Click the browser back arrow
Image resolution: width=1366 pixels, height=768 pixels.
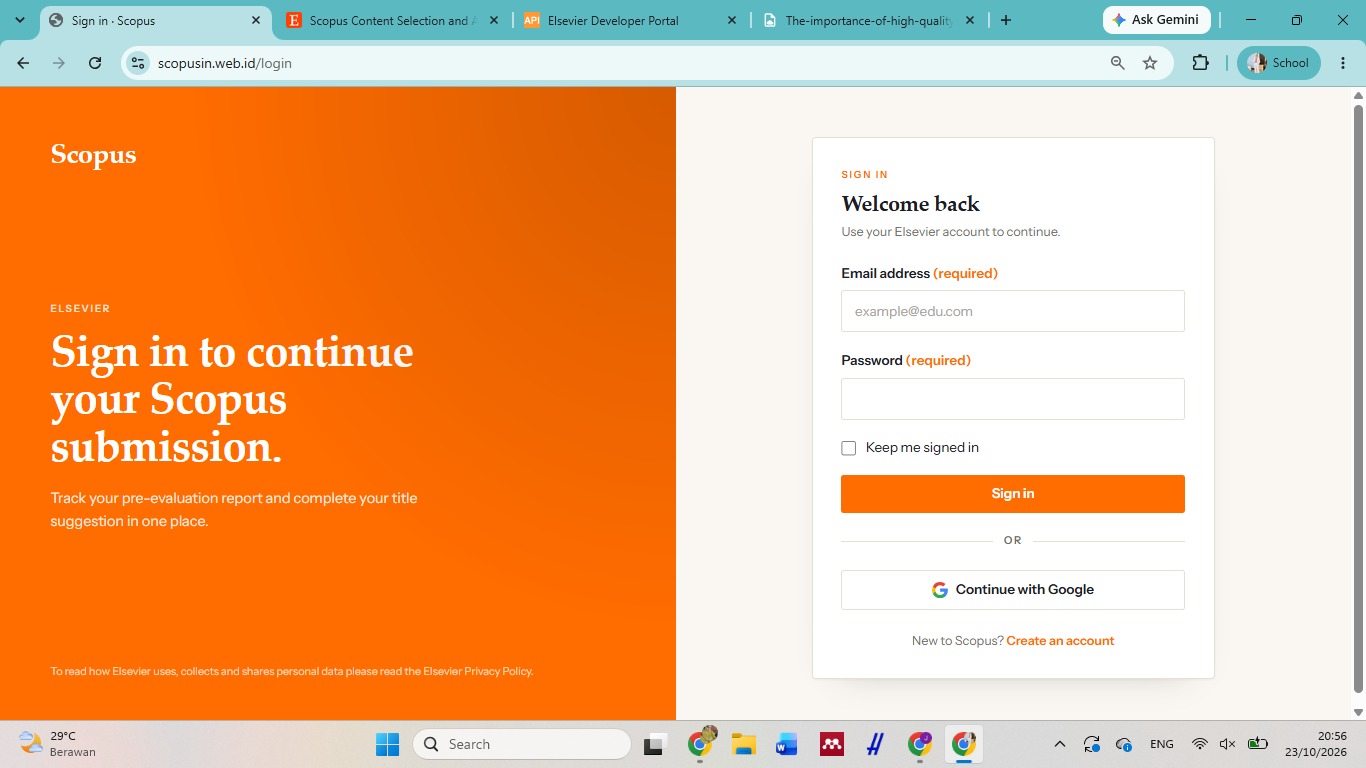[23, 63]
